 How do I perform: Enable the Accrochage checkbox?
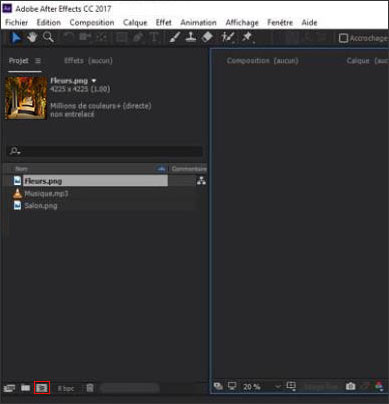coord(343,38)
